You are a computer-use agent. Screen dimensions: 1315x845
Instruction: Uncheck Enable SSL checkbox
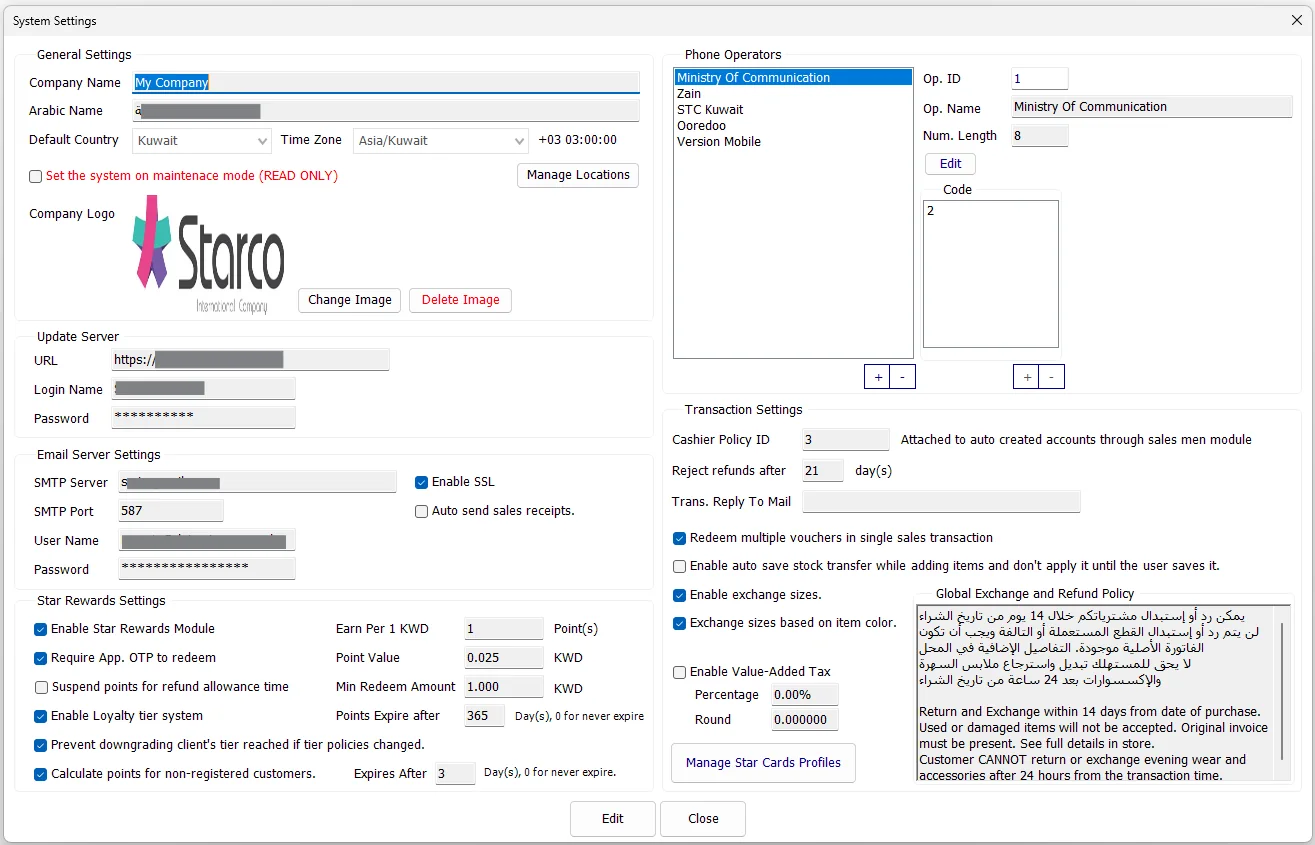coord(422,483)
